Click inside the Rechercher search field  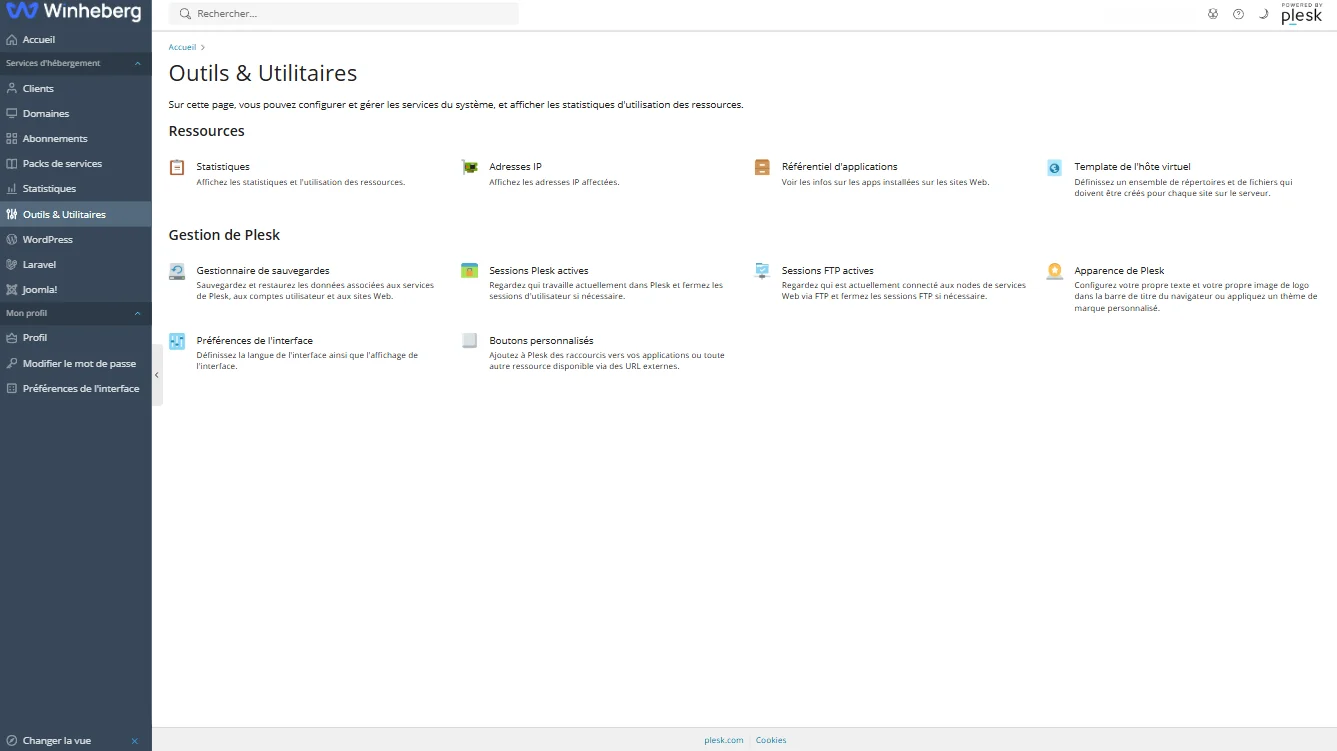[345, 14]
